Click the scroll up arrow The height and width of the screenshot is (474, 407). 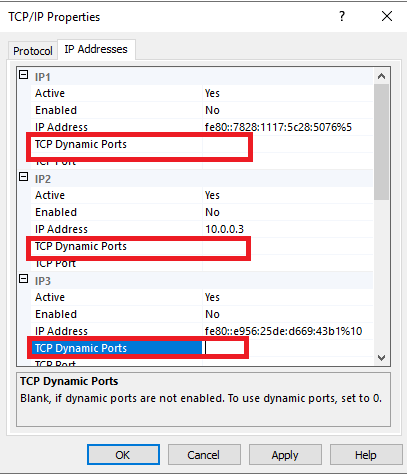tap(381, 76)
